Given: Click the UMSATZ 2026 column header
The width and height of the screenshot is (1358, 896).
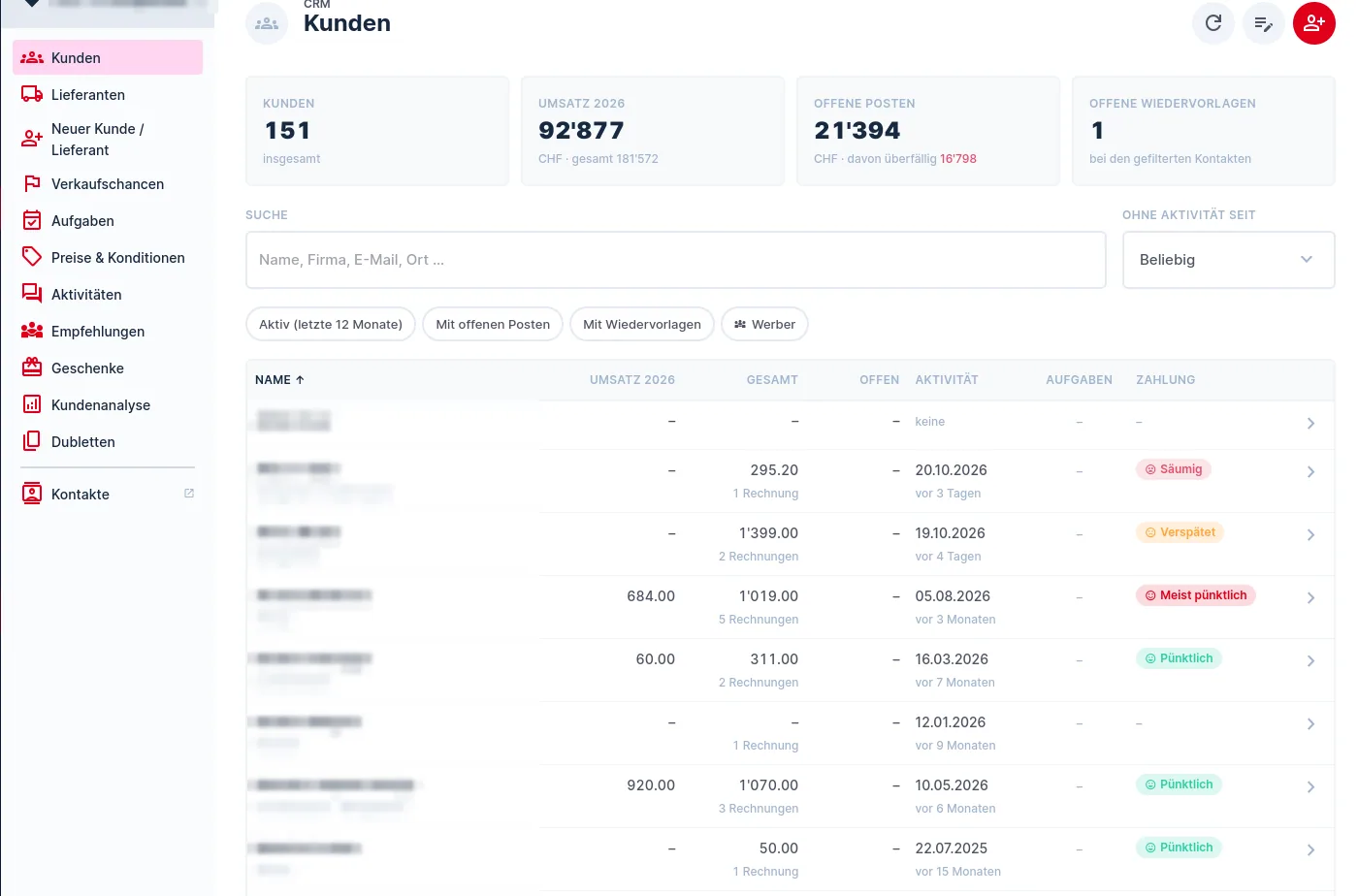Looking at the screenshot, I should [632, 380].
